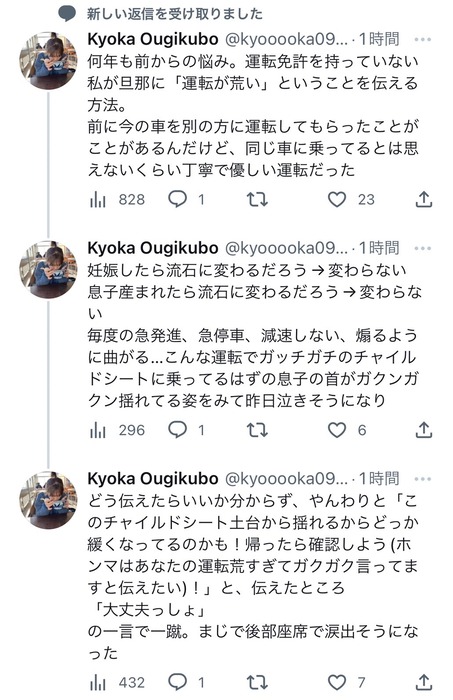This screenshot has height=700, width=453.
Task: Open the first tweet's three-dot menu
Action: pos(422,40)
